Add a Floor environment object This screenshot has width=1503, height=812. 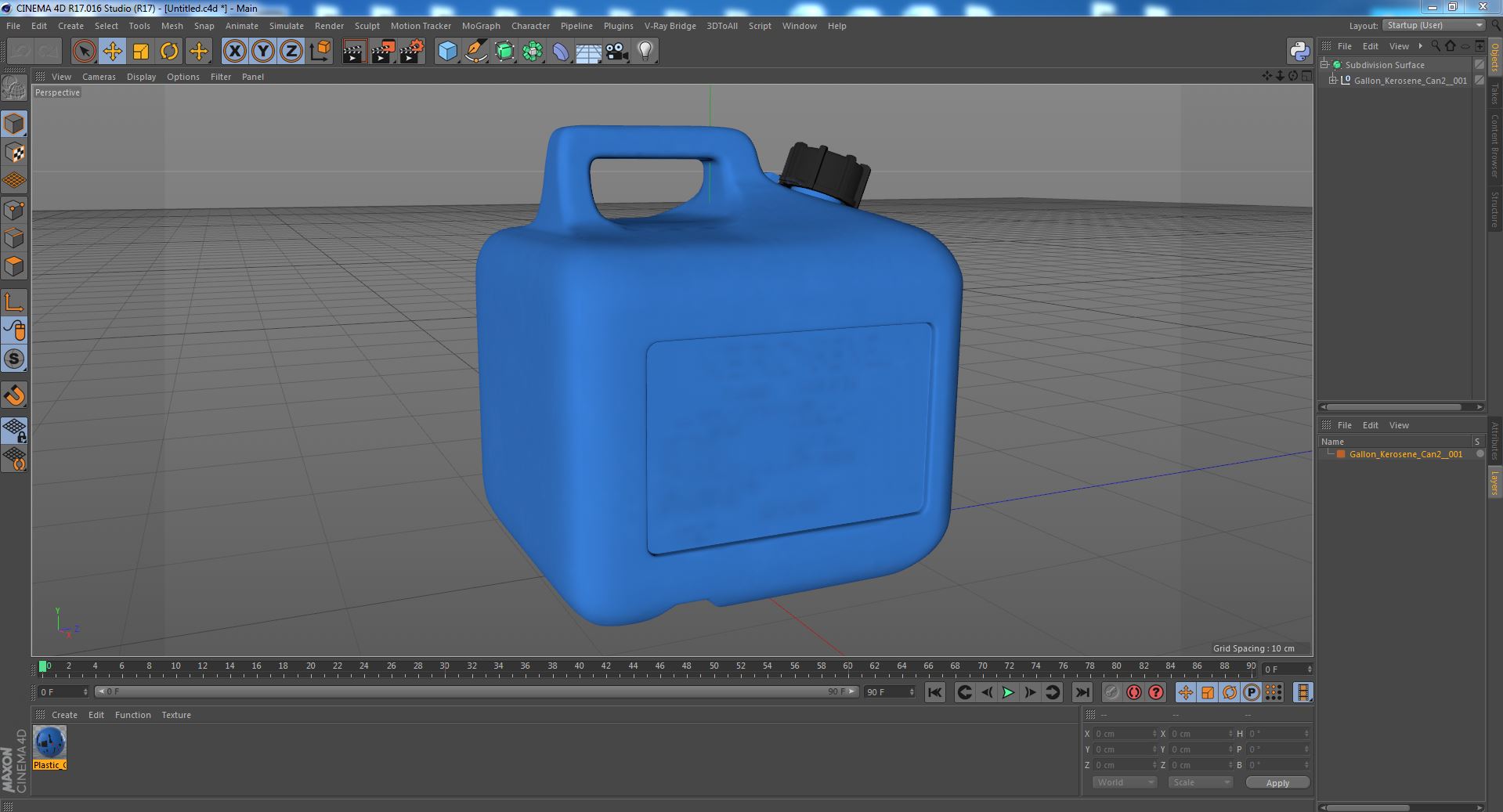click(x=589, y=52)
